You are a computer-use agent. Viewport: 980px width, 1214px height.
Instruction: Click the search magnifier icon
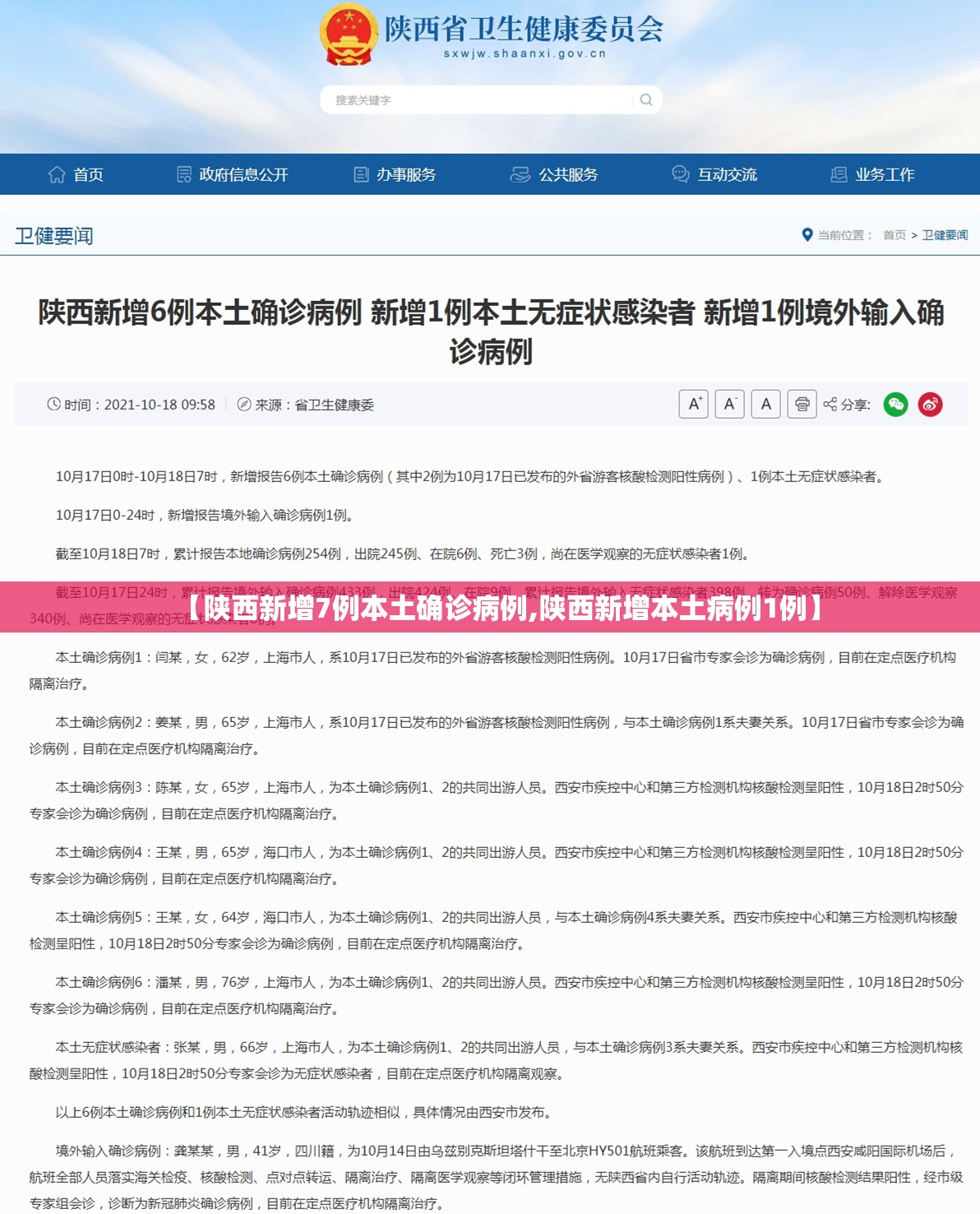click(646, 100)
